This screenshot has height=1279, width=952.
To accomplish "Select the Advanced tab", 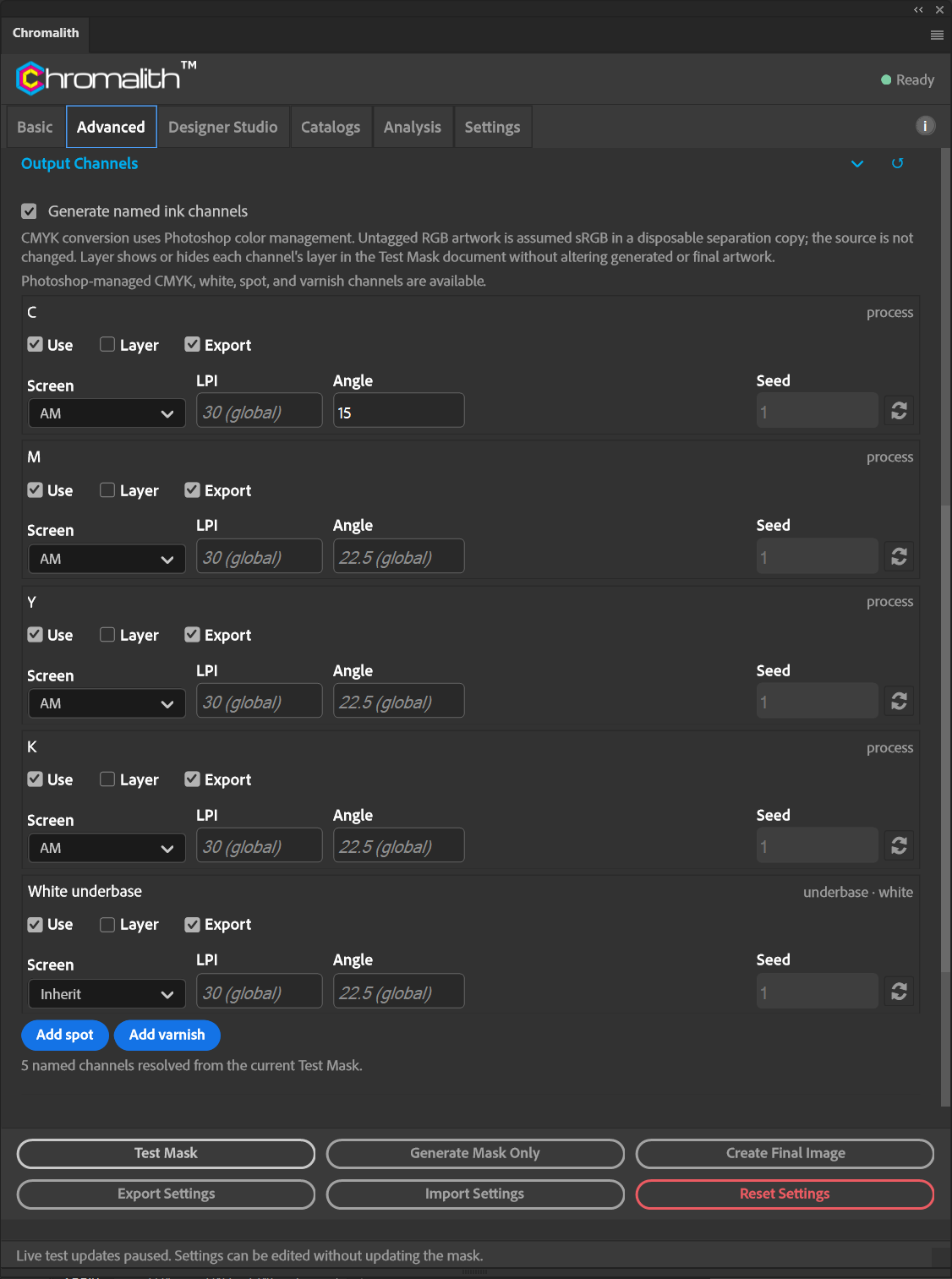I will 112,127.
